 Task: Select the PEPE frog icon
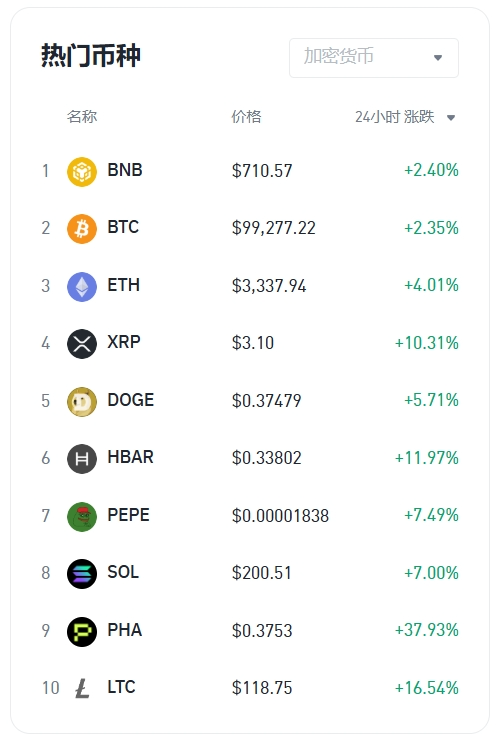(x=82, y=516)
